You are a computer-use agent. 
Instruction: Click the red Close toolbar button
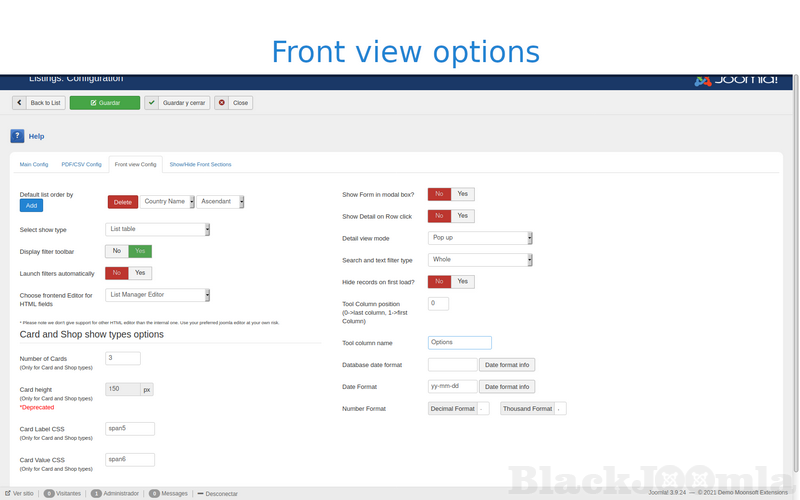pyautogui.click(x=233, y=103)
